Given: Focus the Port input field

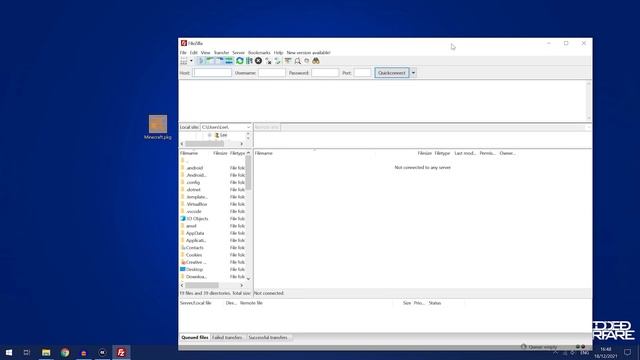Looking at the screenshot, I should pyautogui.click(x=362, y=73).
